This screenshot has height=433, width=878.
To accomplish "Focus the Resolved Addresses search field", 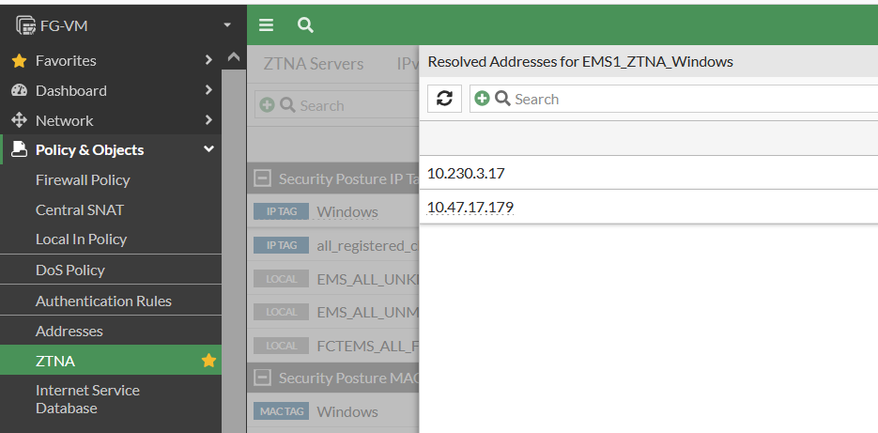I will pyautogui.click(x=690, y=99).
